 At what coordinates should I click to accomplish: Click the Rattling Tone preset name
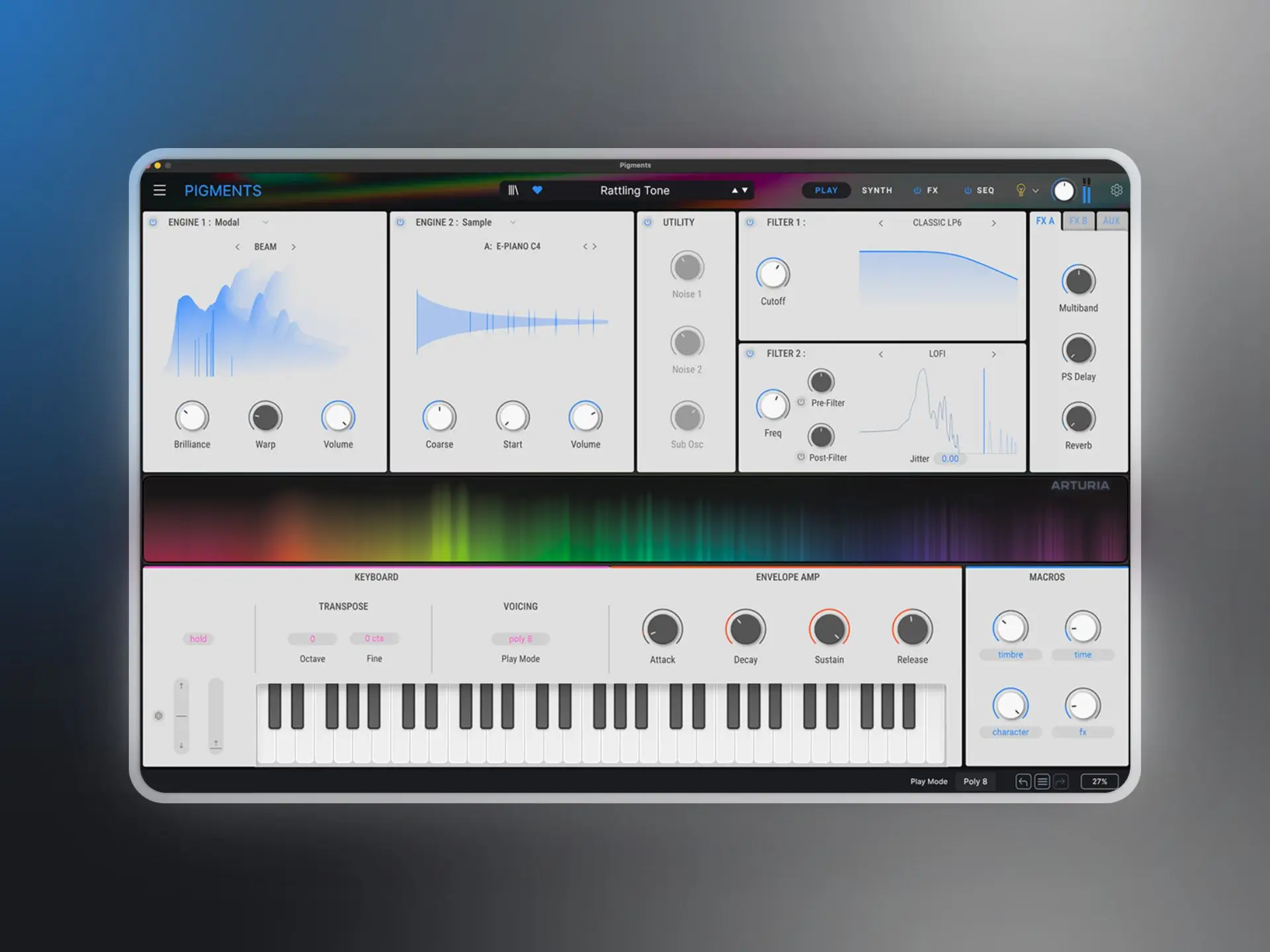pyautogui.click(x=634, y=190)
